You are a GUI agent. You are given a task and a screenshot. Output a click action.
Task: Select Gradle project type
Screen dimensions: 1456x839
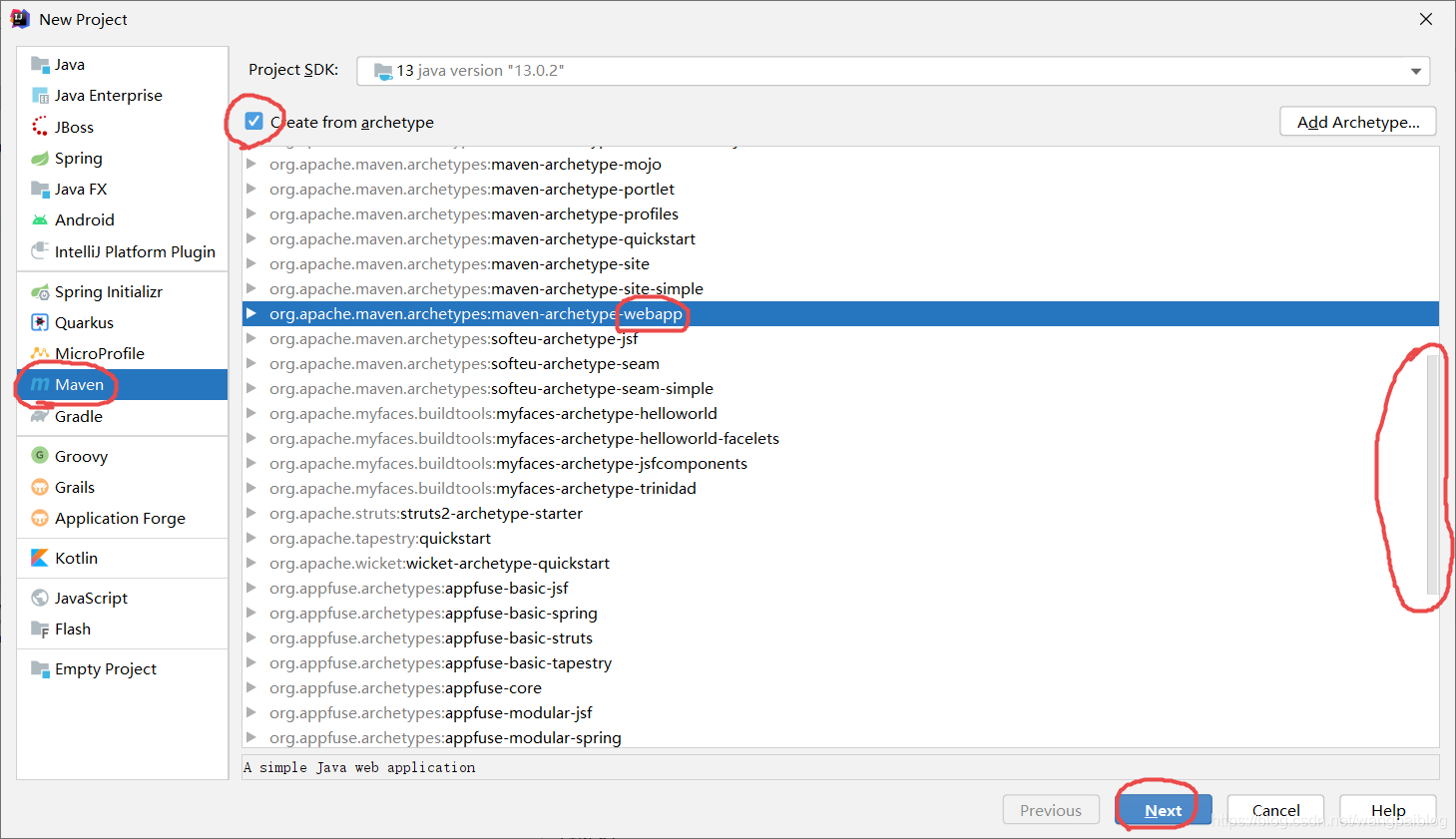[x=123, y=416]
